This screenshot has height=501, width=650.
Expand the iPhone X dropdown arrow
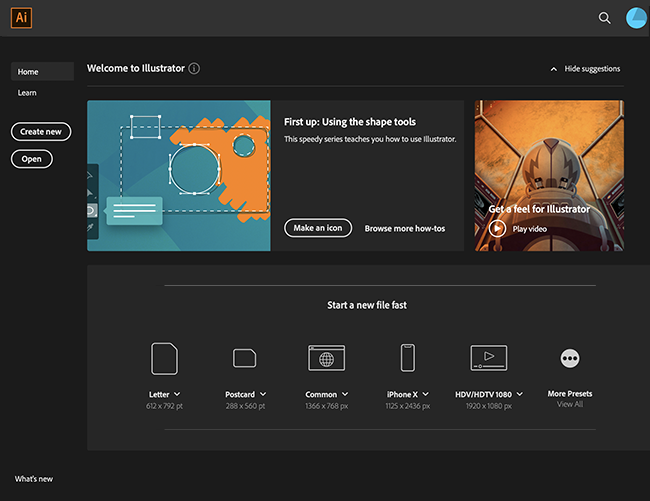pos(423,395)
